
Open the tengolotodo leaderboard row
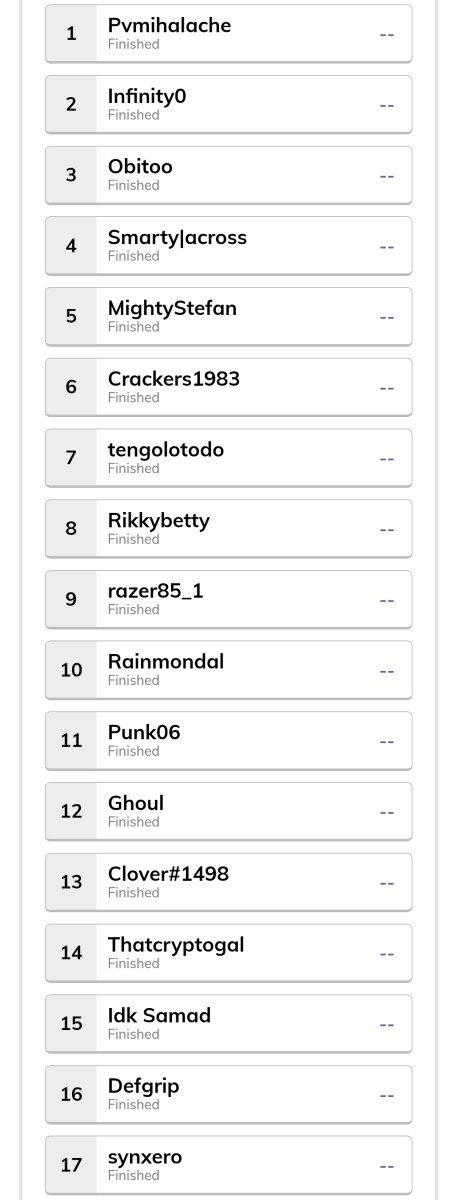tap(228, 458)
